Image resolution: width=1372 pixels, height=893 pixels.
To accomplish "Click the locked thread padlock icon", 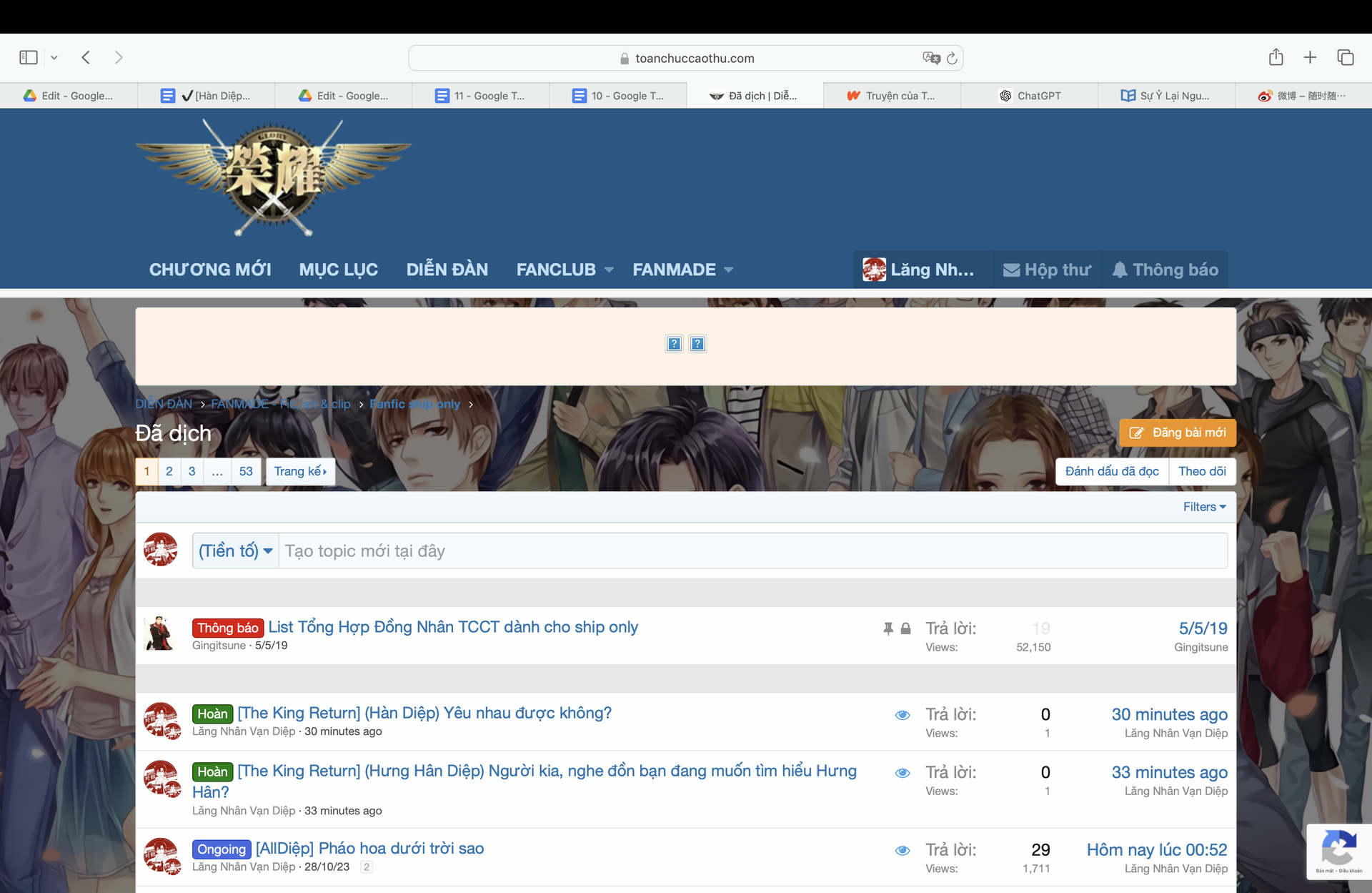I will (x=905, y=628).
